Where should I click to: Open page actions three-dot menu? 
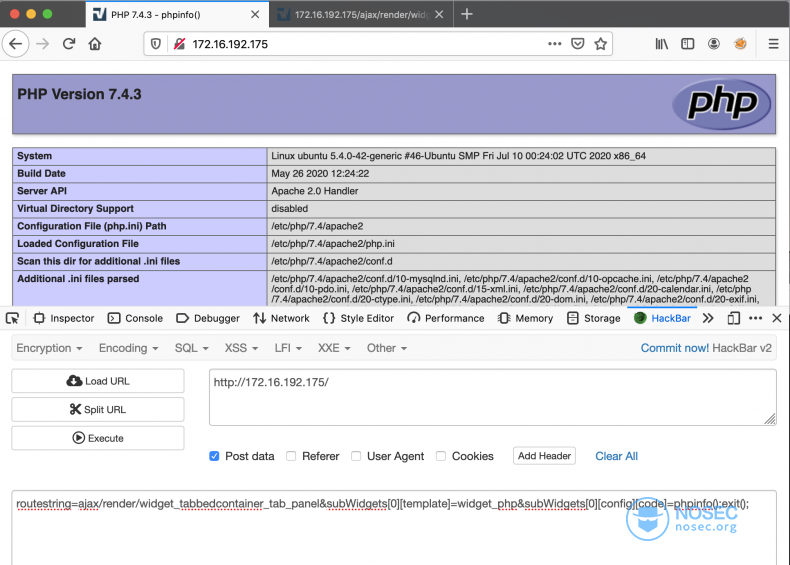[555, 44]
